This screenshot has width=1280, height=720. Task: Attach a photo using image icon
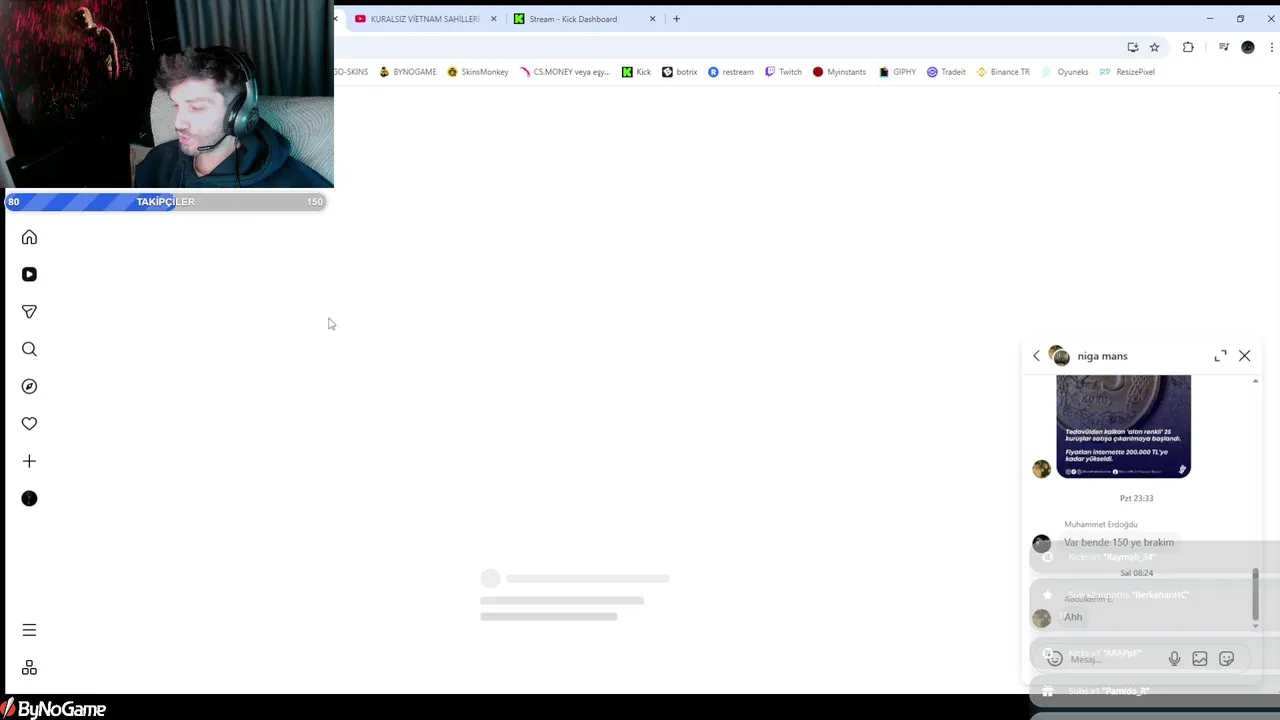(x=1200, y=659)
